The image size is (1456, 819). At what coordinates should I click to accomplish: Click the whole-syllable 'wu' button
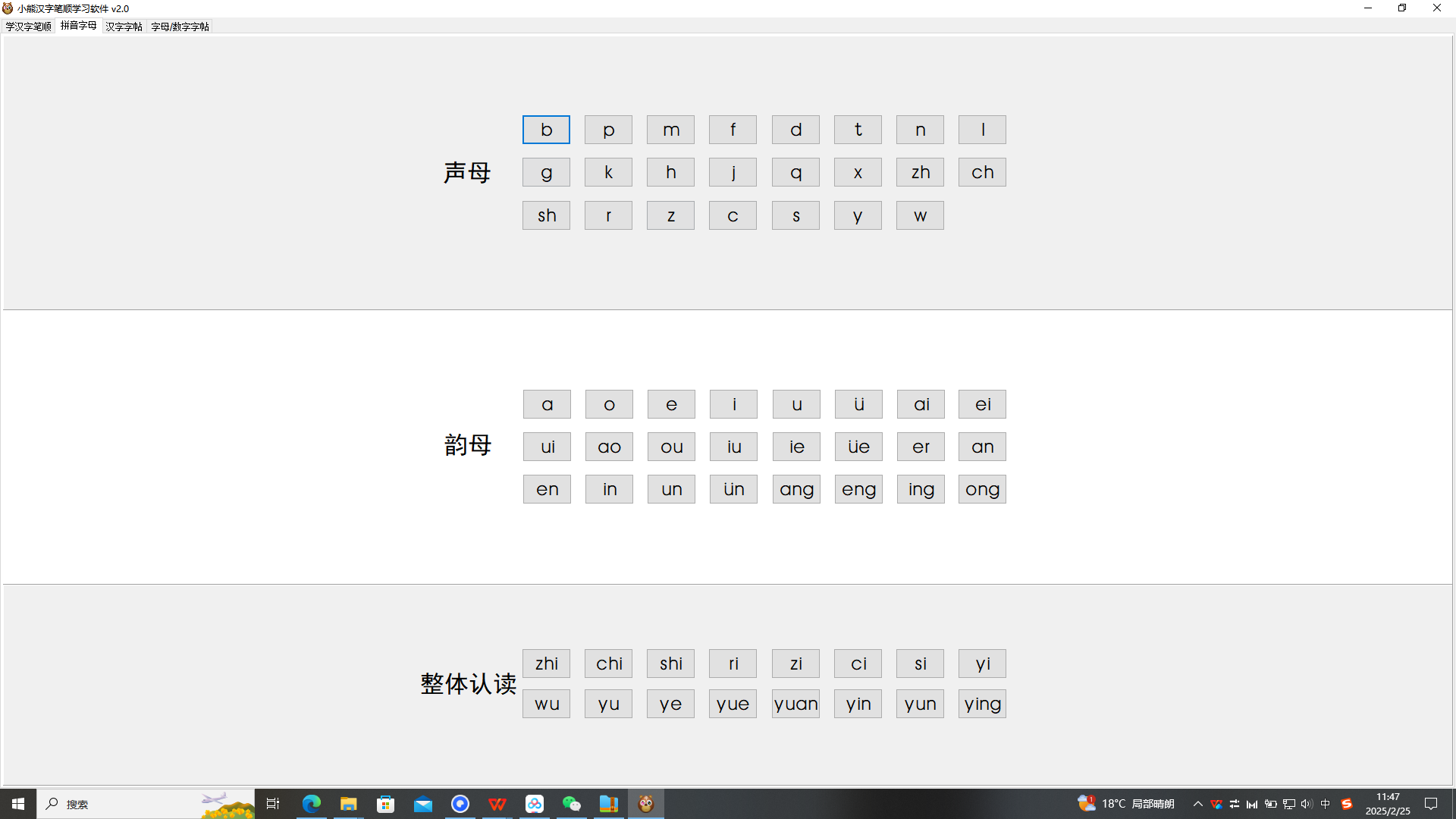[x=546, y=704]
